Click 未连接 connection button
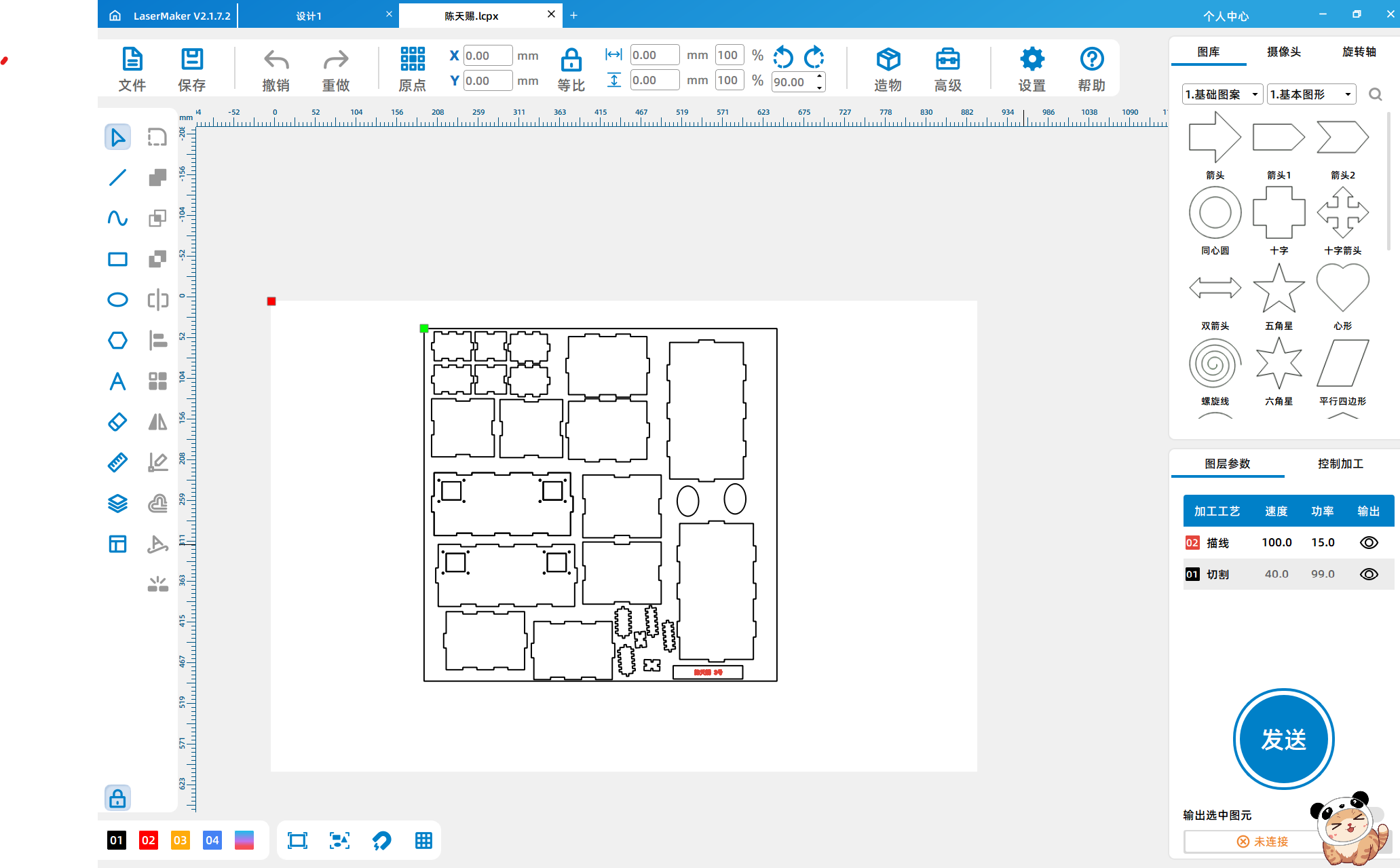 [x=1262, y=842]
